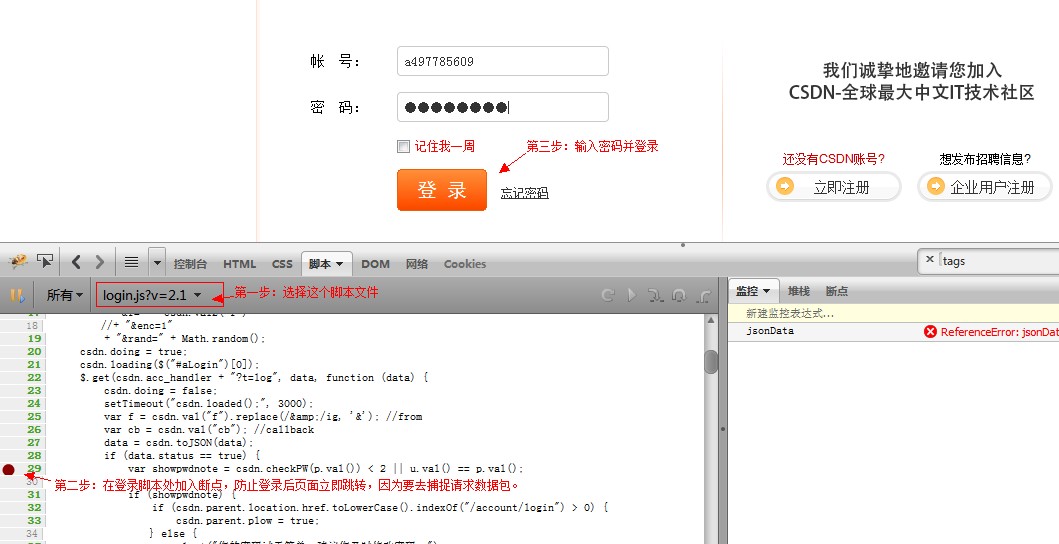
Task: Toggle a breakpoint on line number 20
Action: point(34,351)
